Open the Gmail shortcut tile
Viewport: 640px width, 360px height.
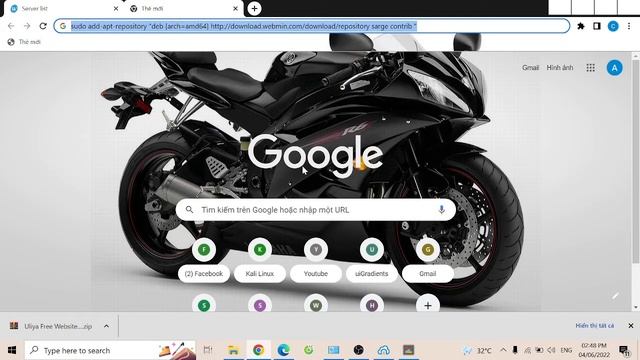428,260
